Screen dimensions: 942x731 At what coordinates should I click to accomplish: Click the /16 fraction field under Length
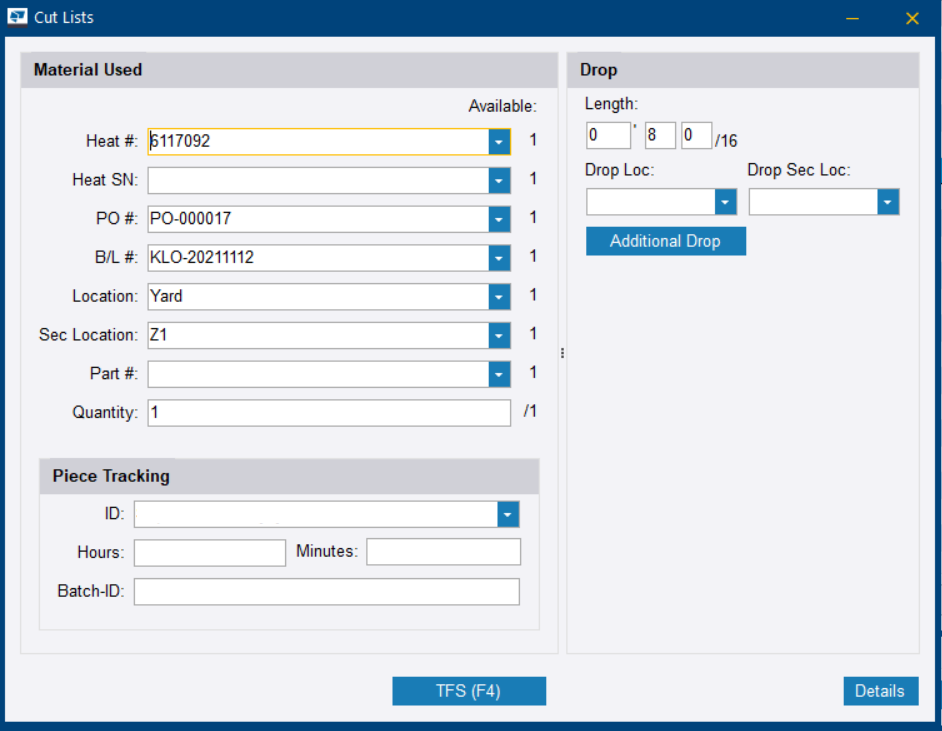(x=696, y=135)
